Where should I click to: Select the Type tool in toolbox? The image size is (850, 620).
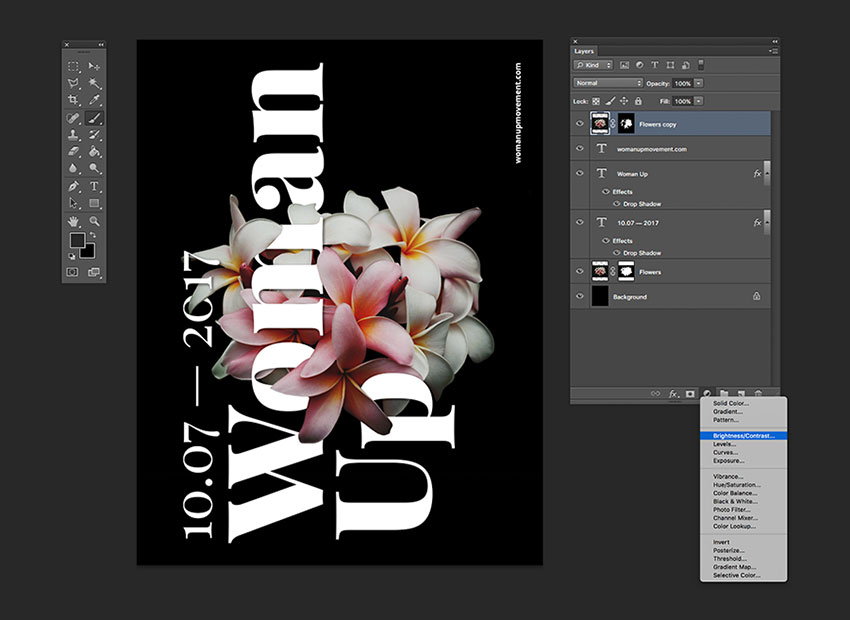(x=94, y=186)
